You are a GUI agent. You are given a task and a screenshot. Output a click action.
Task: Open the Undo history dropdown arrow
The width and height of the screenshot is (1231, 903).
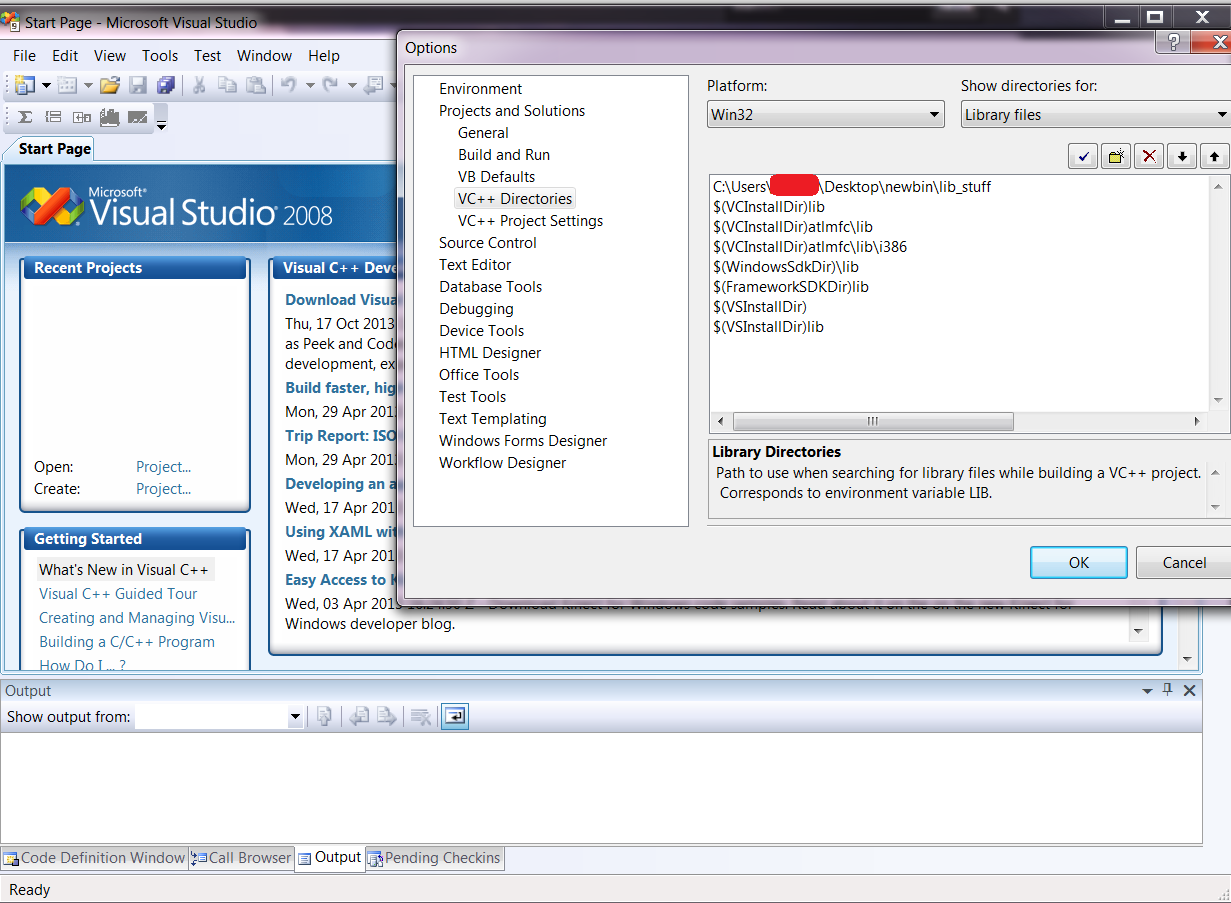(310, 86)
